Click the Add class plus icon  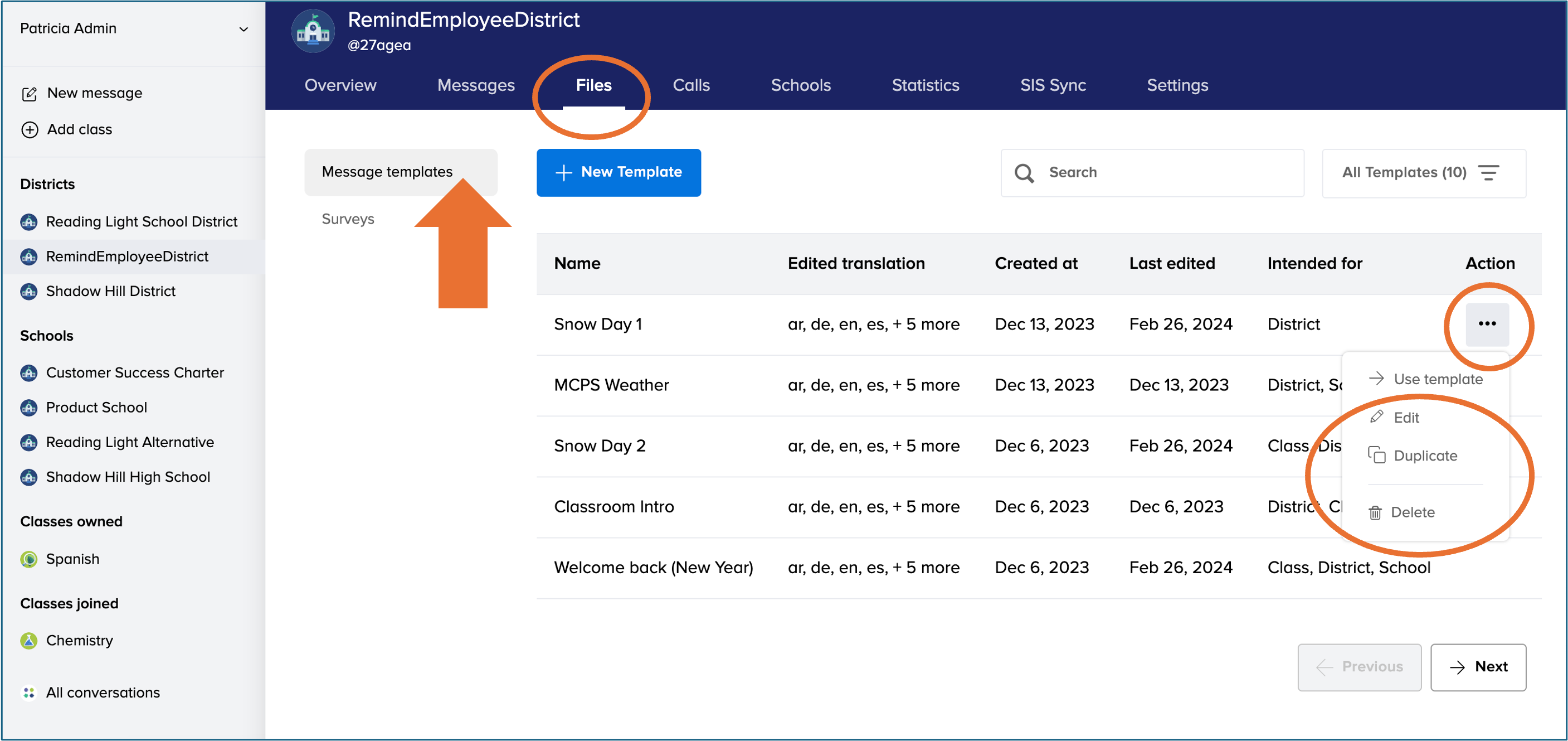click(29, 130)
